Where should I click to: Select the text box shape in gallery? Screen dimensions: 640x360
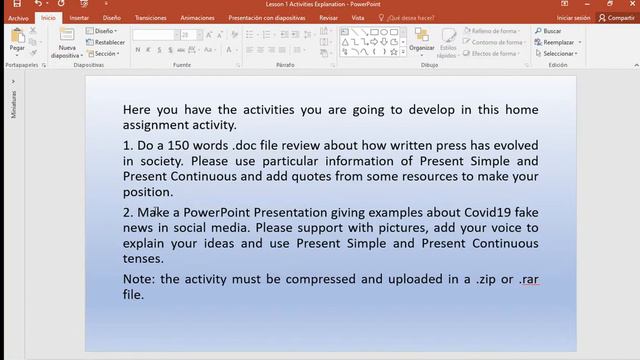(345, 32)
